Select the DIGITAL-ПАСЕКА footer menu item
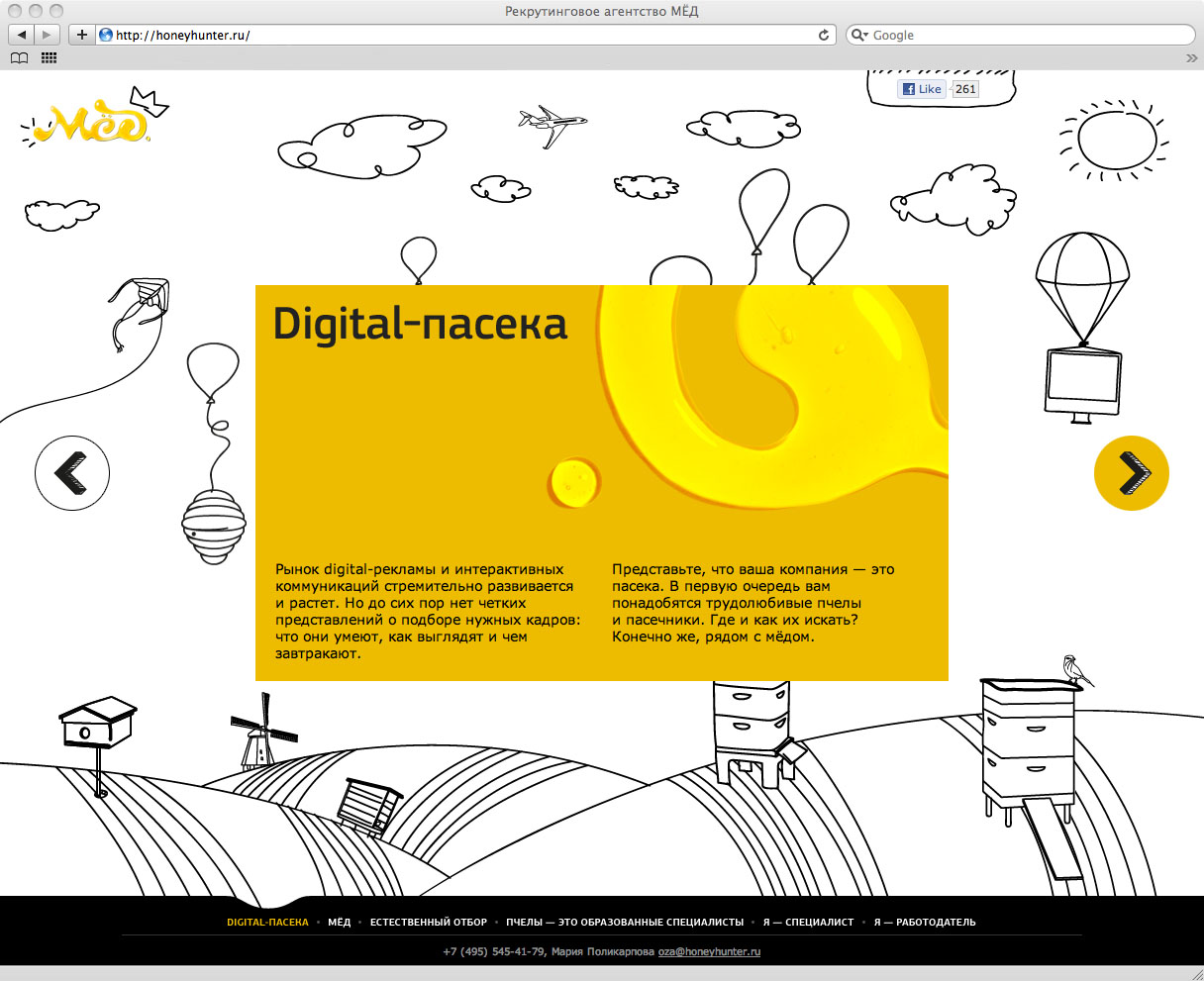This screenshot has height=981, width=1204. tap(267, 922)
